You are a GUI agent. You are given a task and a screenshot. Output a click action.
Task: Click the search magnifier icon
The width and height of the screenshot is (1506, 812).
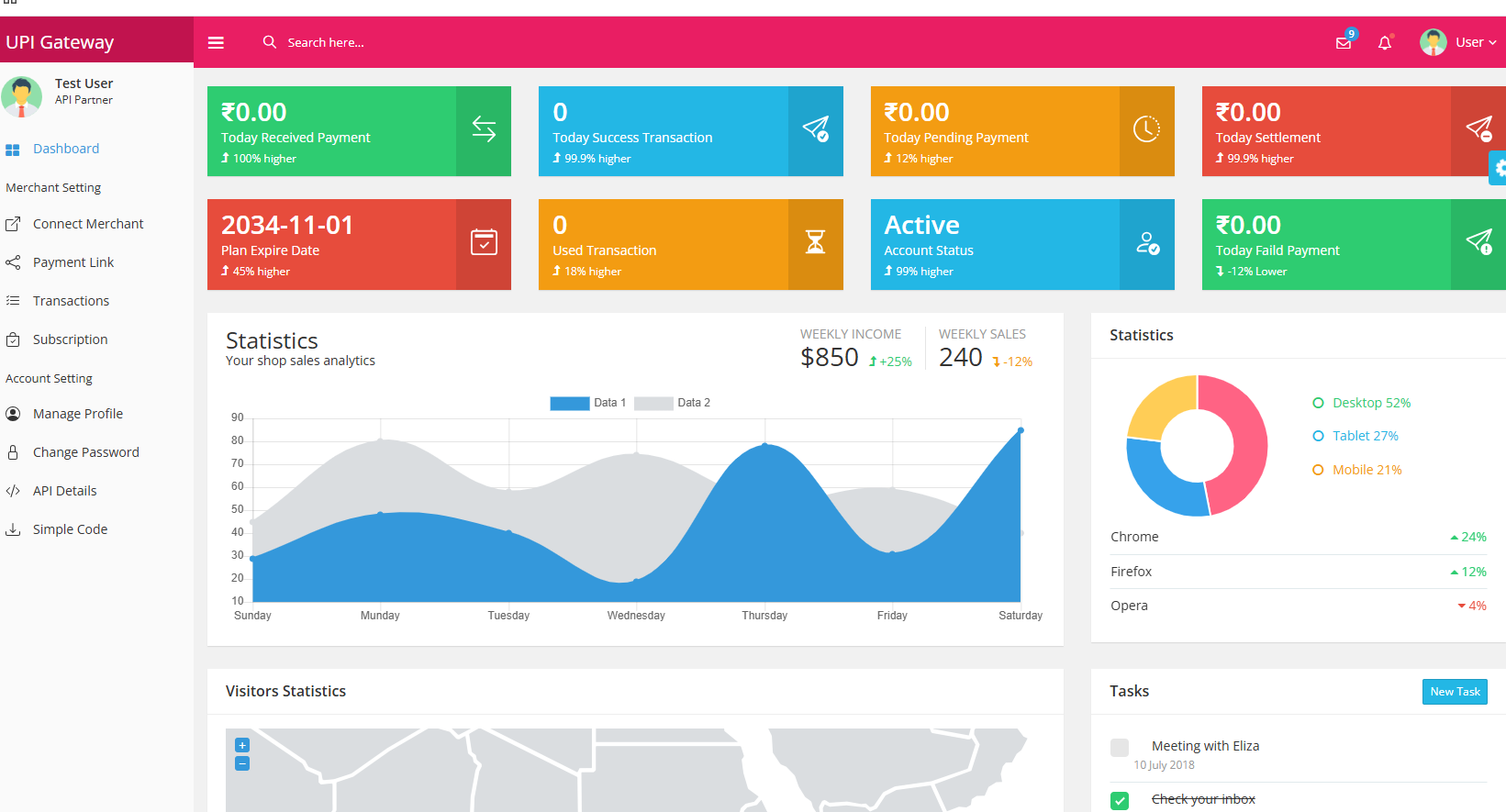pos(269,42)
